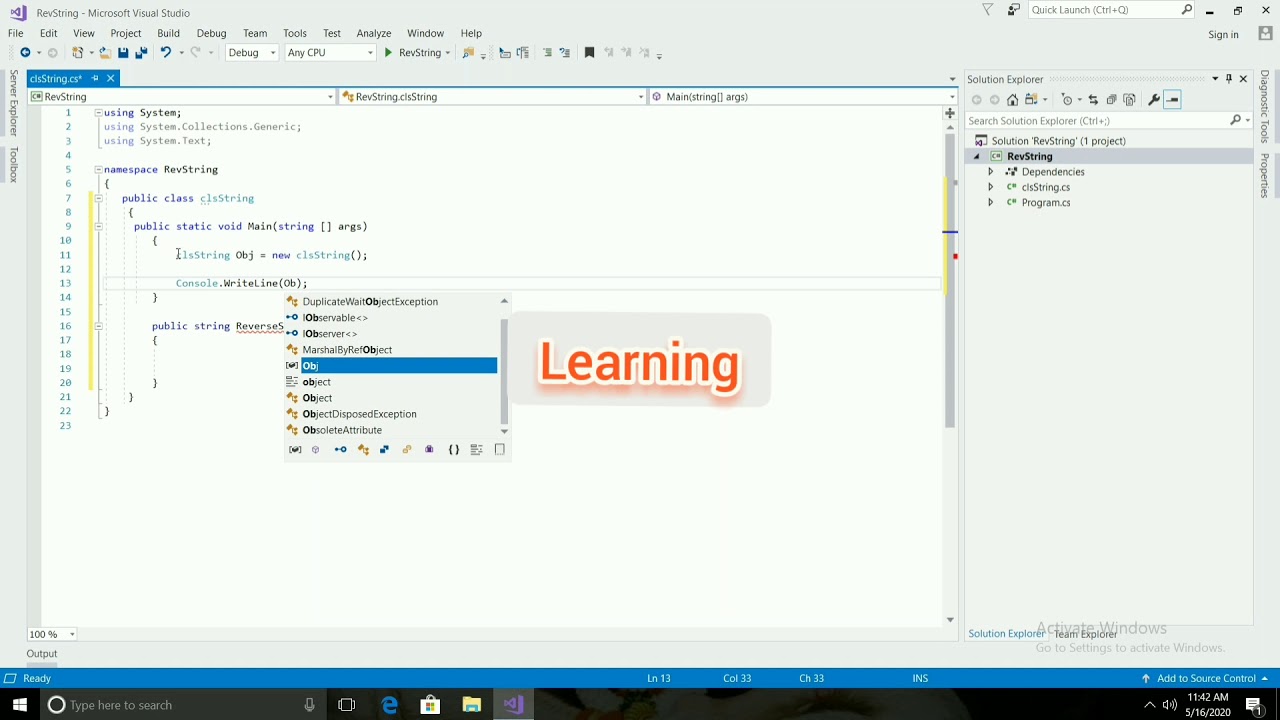This screenshot has height=720, width=1280.
Task: Click the Properties wrench in Solution Explorer
Action: (x=1153, y=100)
